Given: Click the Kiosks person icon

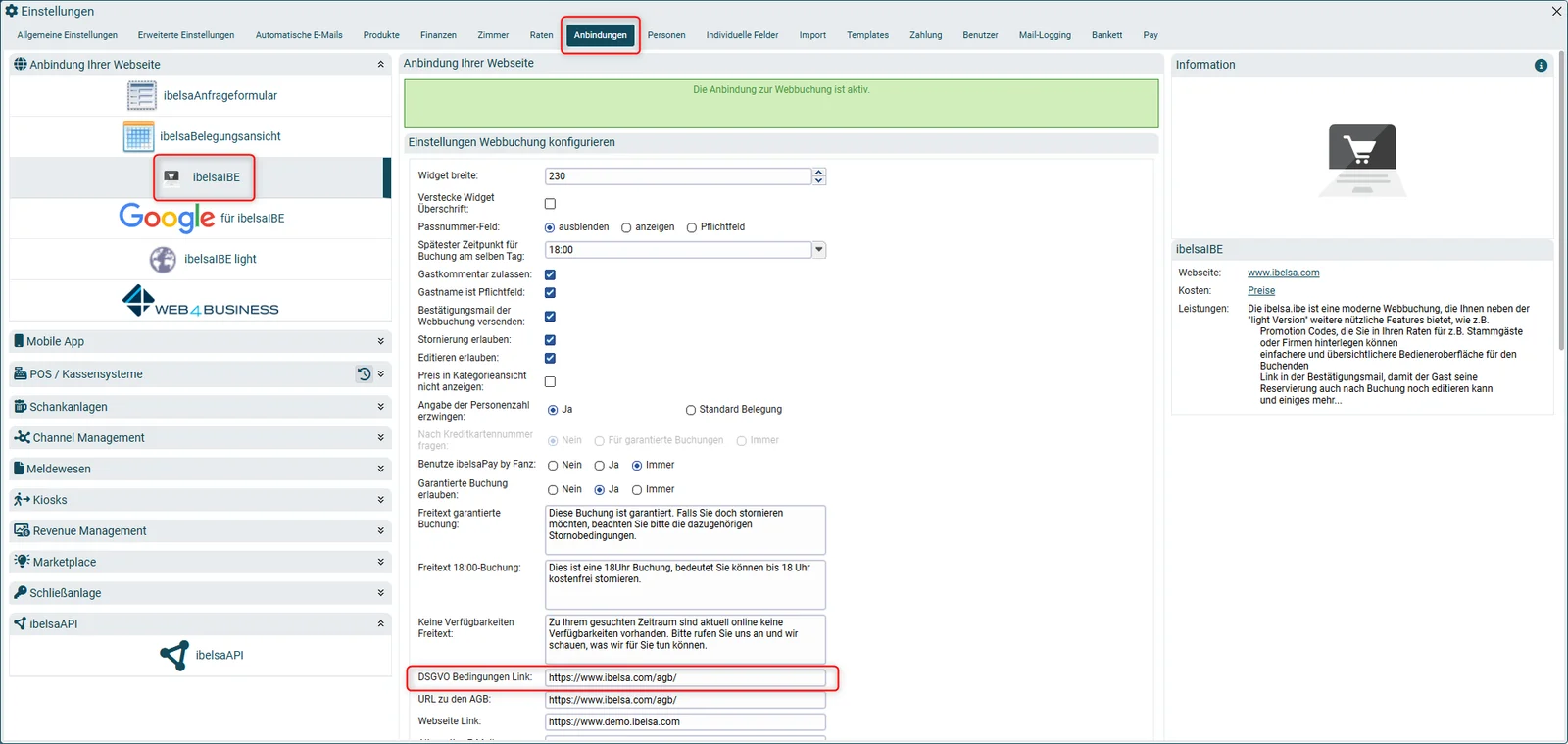Looking at the screenshot, I should 22,499.
